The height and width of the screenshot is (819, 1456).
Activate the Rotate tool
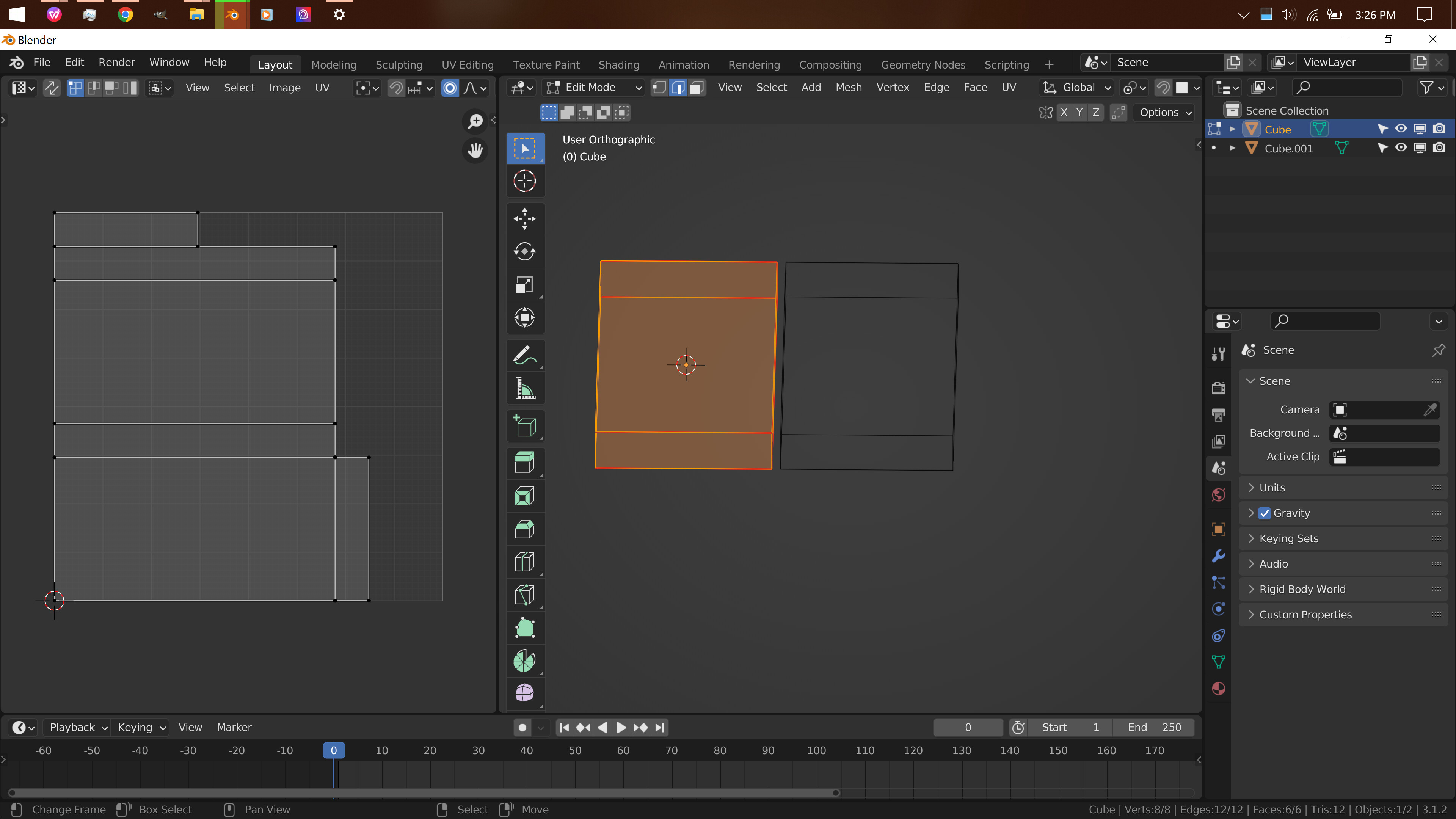(524, 251)
